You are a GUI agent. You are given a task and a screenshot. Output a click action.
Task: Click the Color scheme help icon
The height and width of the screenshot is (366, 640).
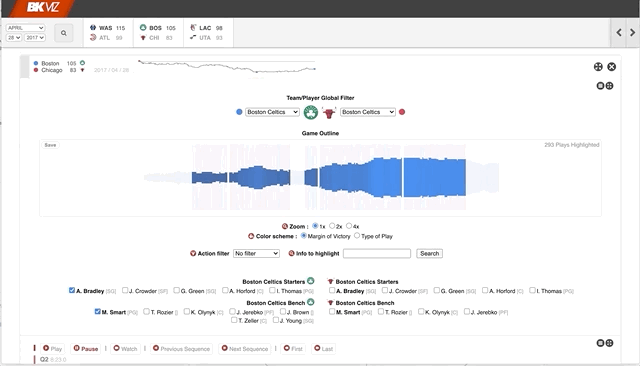coord(251,236)
